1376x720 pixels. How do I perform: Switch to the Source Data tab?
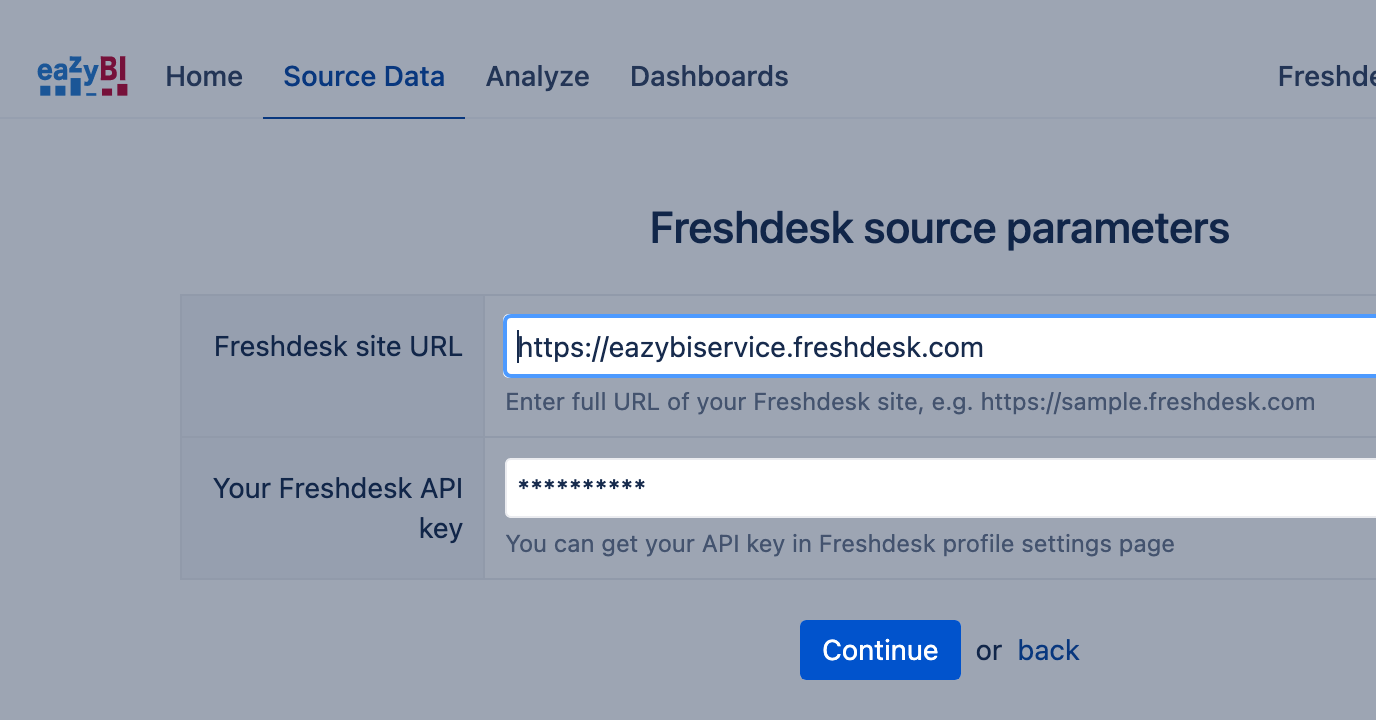pos(364,77)
